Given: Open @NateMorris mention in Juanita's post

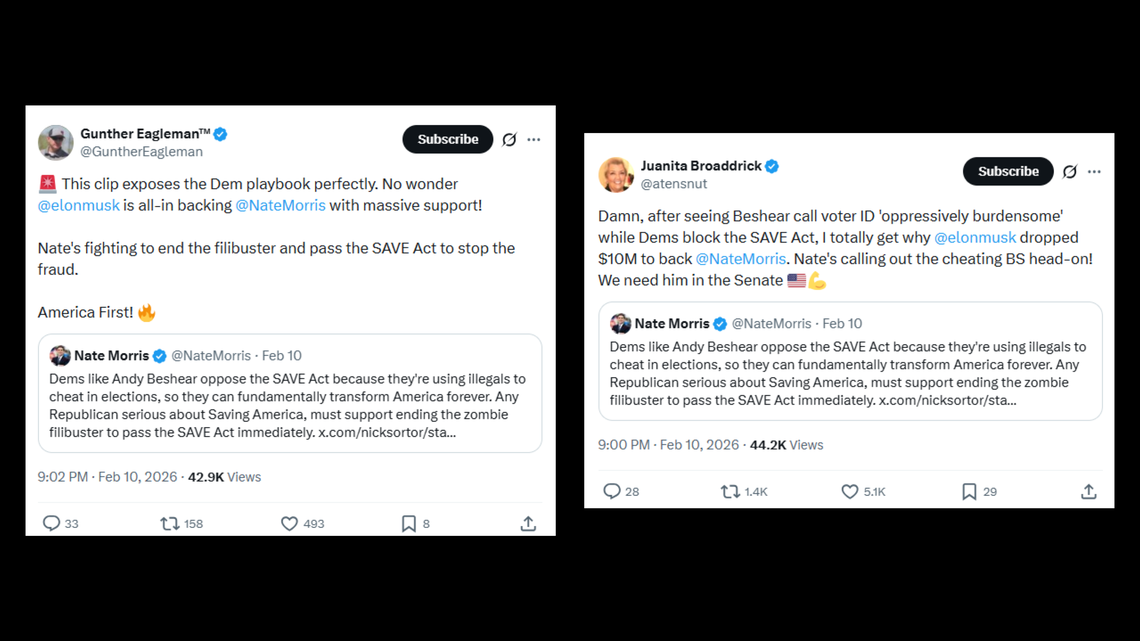Looking at the screenshot, I should tap(740, 259).
